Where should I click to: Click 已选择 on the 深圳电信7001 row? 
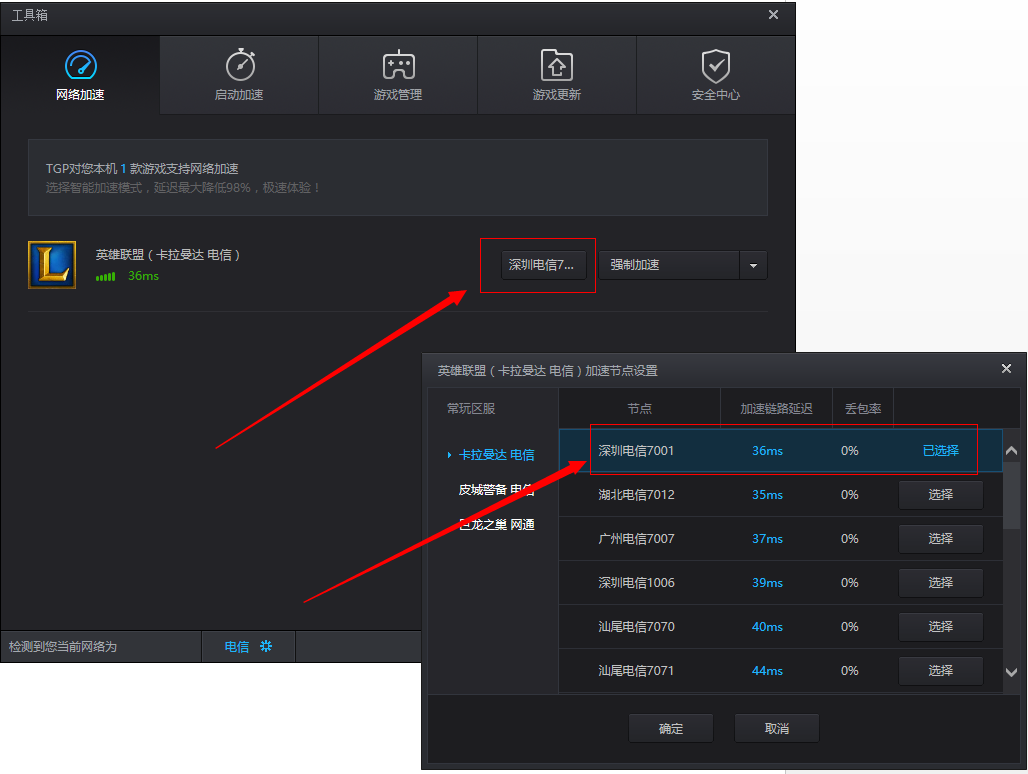coord(941,451)
